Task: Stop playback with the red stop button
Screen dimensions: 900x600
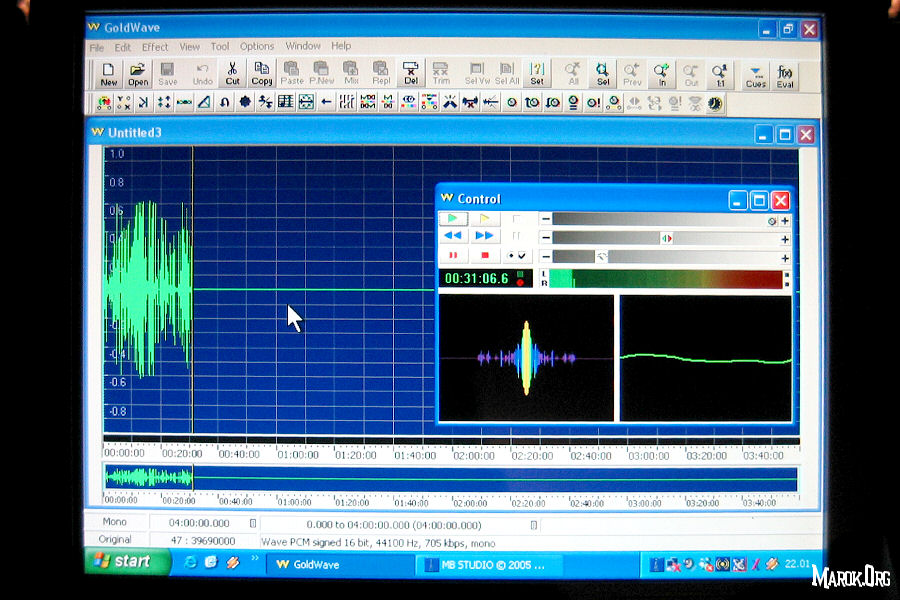Action: pyautogui.click(x=484, y=255)
